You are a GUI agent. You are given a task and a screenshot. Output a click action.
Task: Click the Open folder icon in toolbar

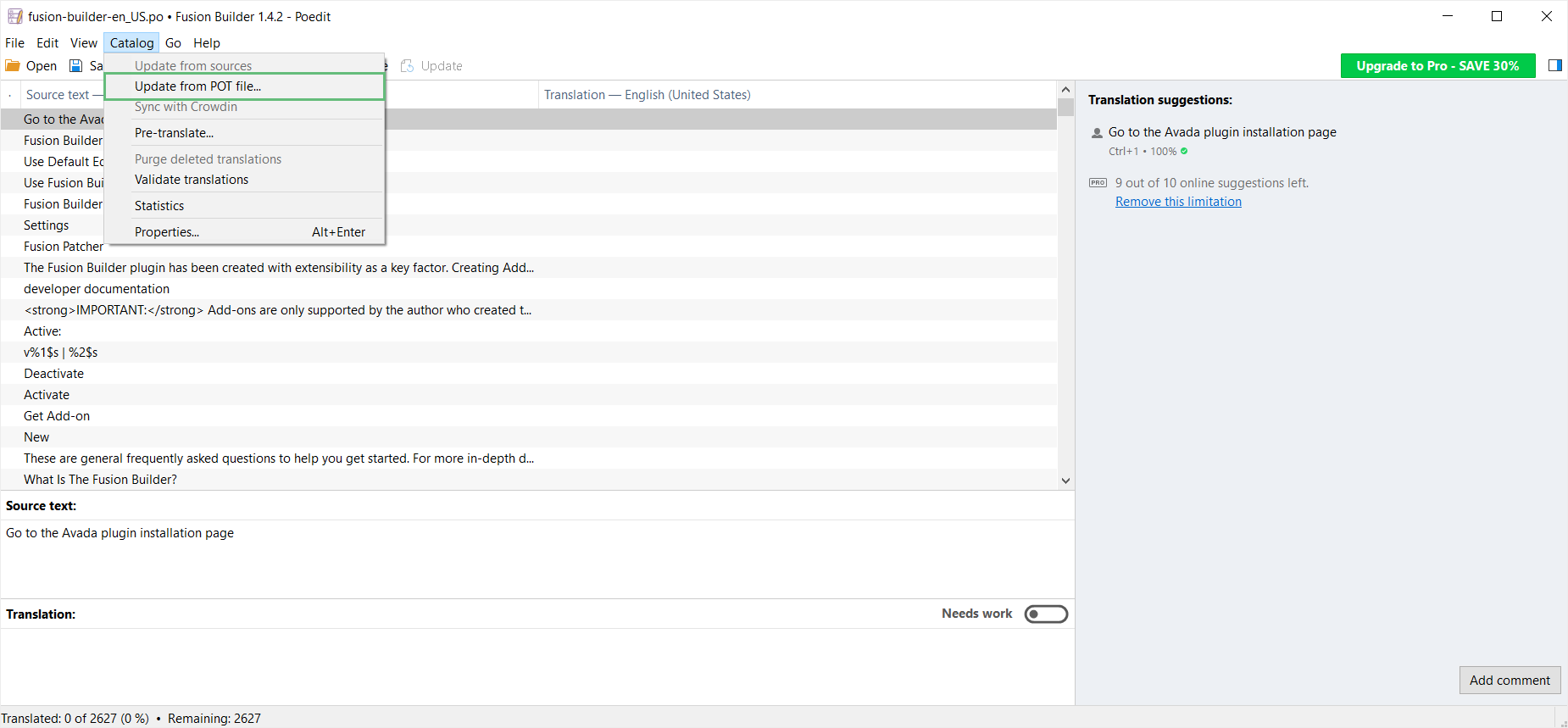click(x=13, y=66)
